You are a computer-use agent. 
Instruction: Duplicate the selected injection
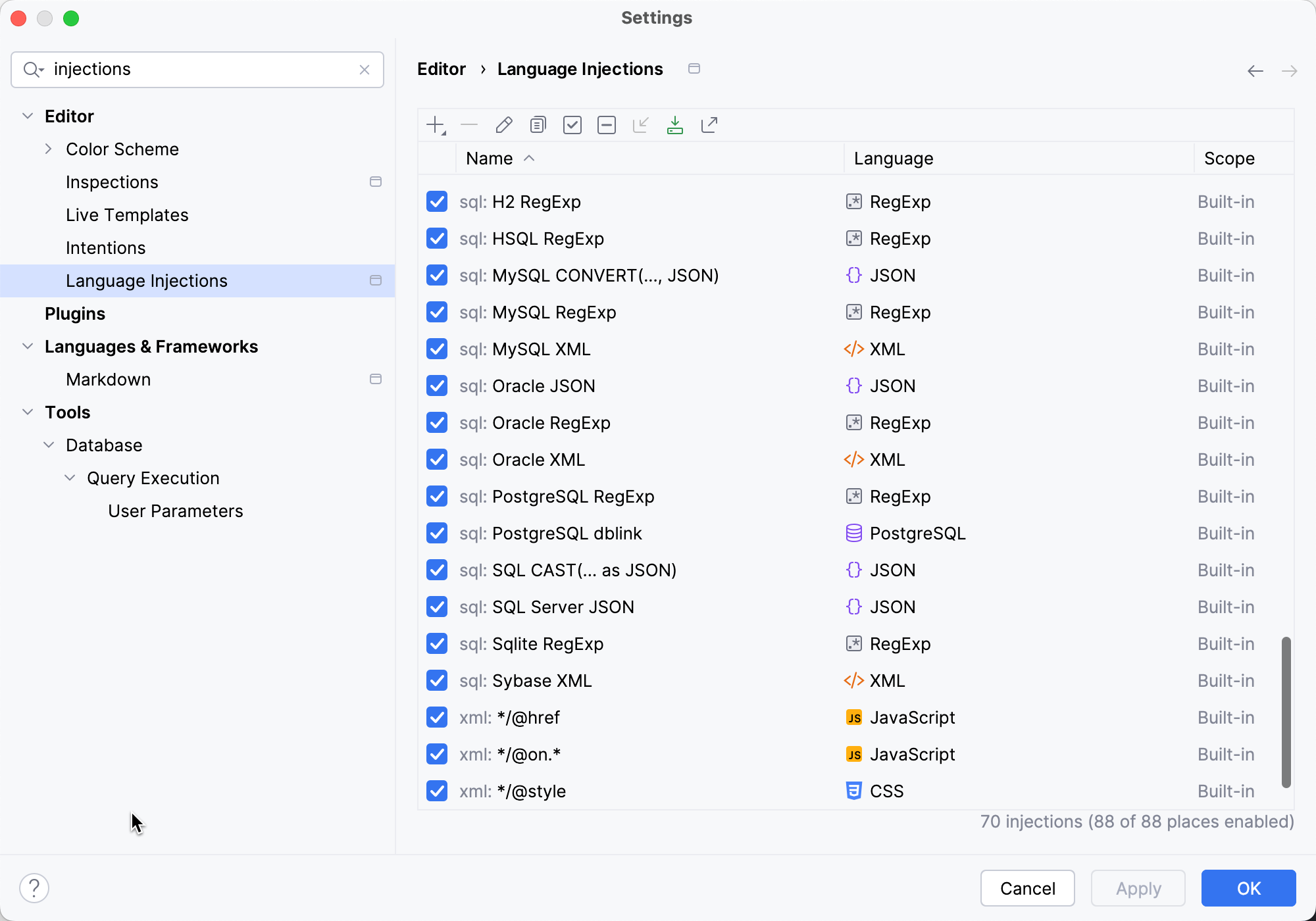click(x=538, y=124)
